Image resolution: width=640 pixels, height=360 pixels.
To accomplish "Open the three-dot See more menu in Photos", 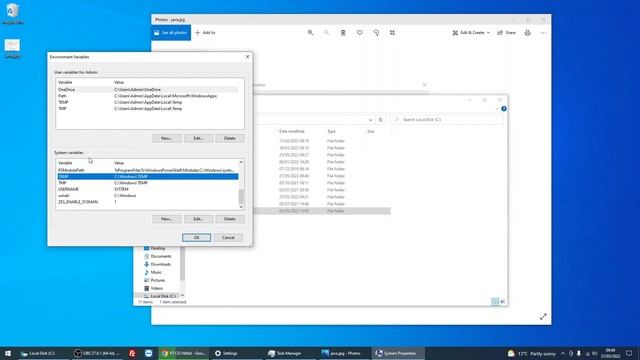I will coord(544,33).
